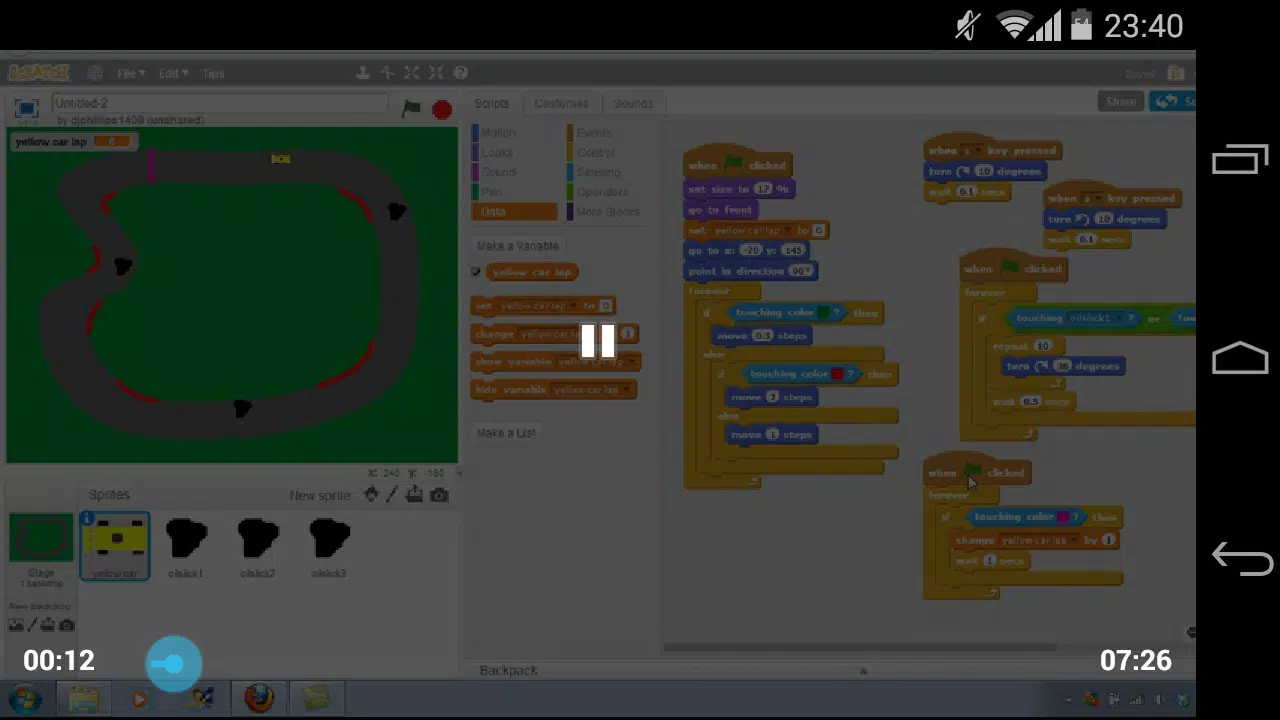This screenshot has height=720, width=1280.
Task: Open the Edit menu in Scratch
Action: 172,73
